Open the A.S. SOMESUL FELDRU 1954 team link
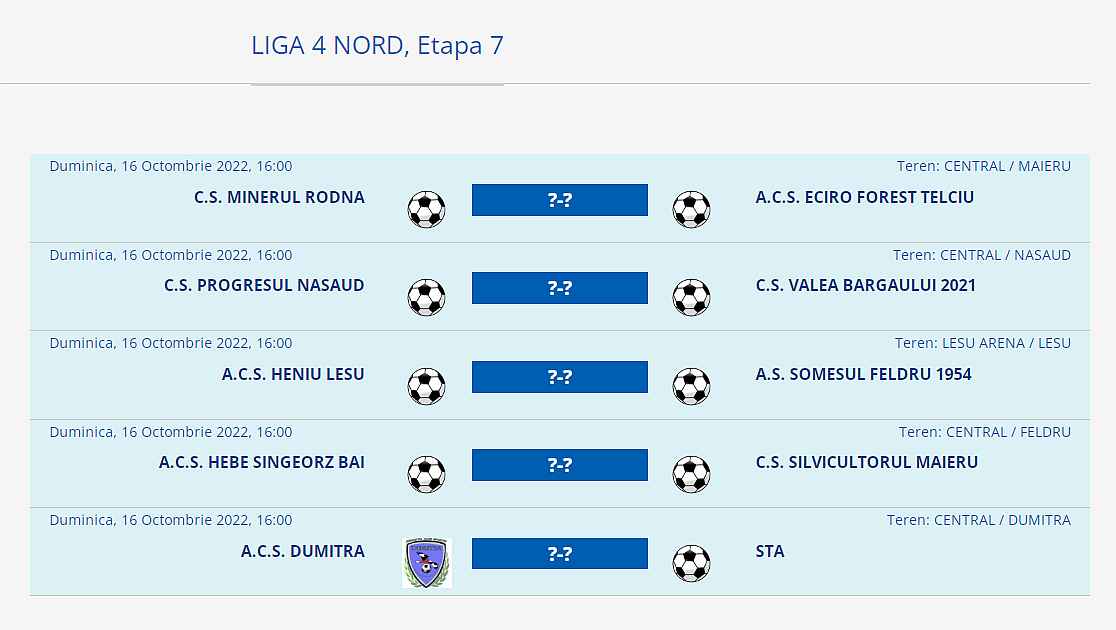1116x630 pixels. 863,374
